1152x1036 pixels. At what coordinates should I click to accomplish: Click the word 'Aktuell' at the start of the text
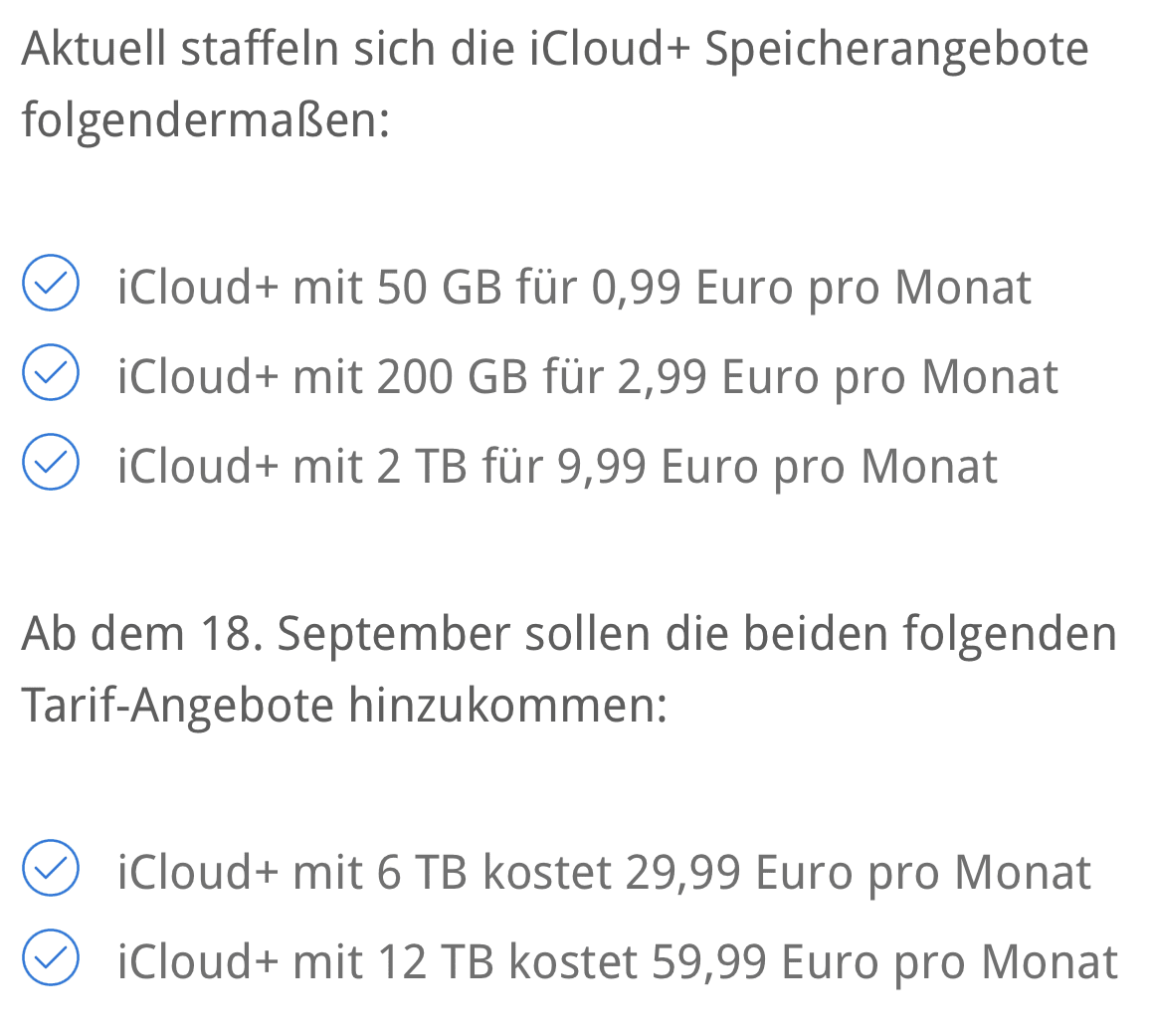point(95,49)
